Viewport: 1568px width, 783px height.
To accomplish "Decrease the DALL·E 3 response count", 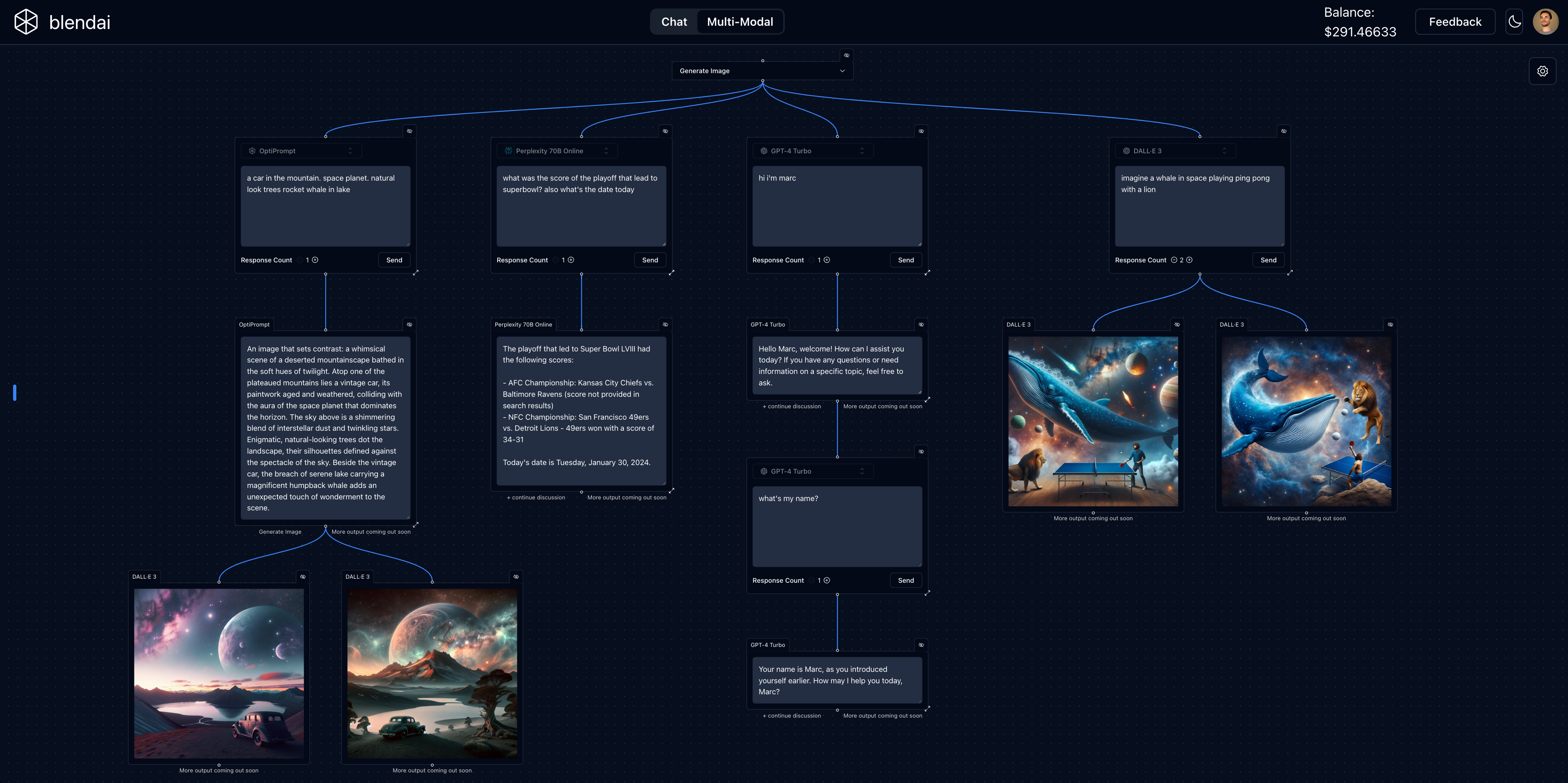I will point(1174,260).
